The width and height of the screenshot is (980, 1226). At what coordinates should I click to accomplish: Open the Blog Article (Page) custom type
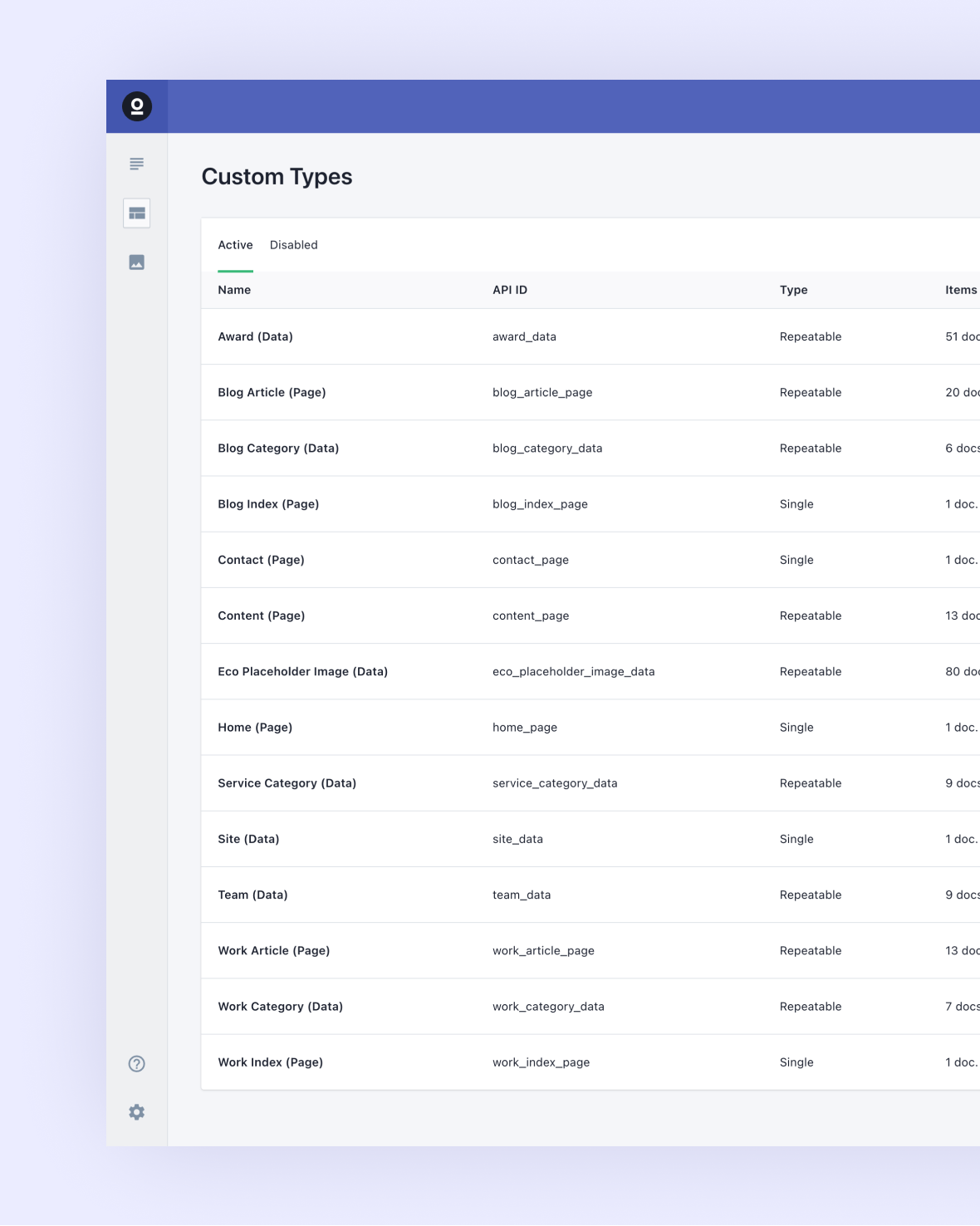(272, 392)
